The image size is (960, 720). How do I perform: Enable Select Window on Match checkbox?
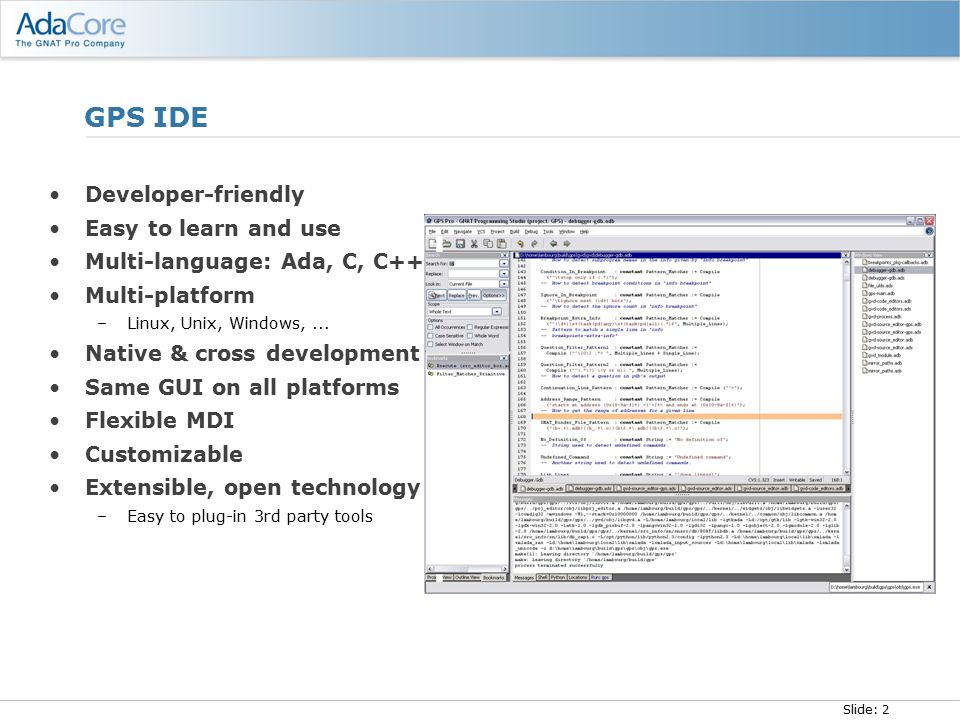430,344
